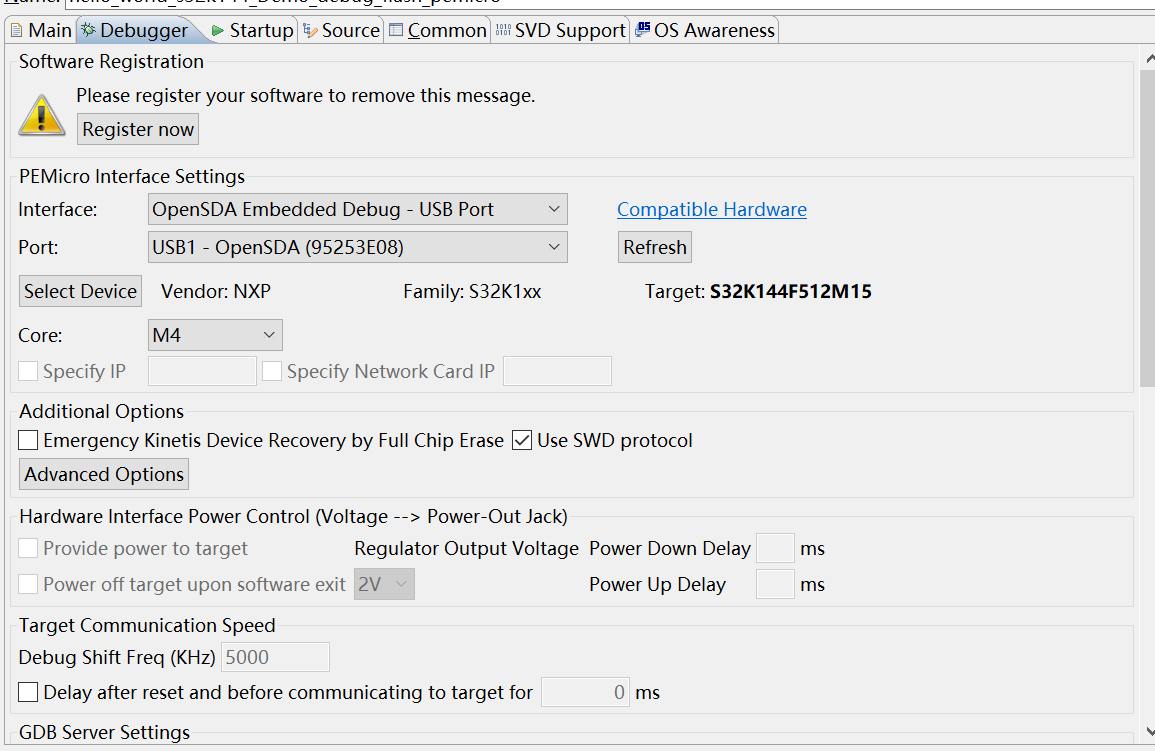This screenshot has width=1155, height=751.
Task: Click the delay after reset ms field
Action: click(585, 692)
